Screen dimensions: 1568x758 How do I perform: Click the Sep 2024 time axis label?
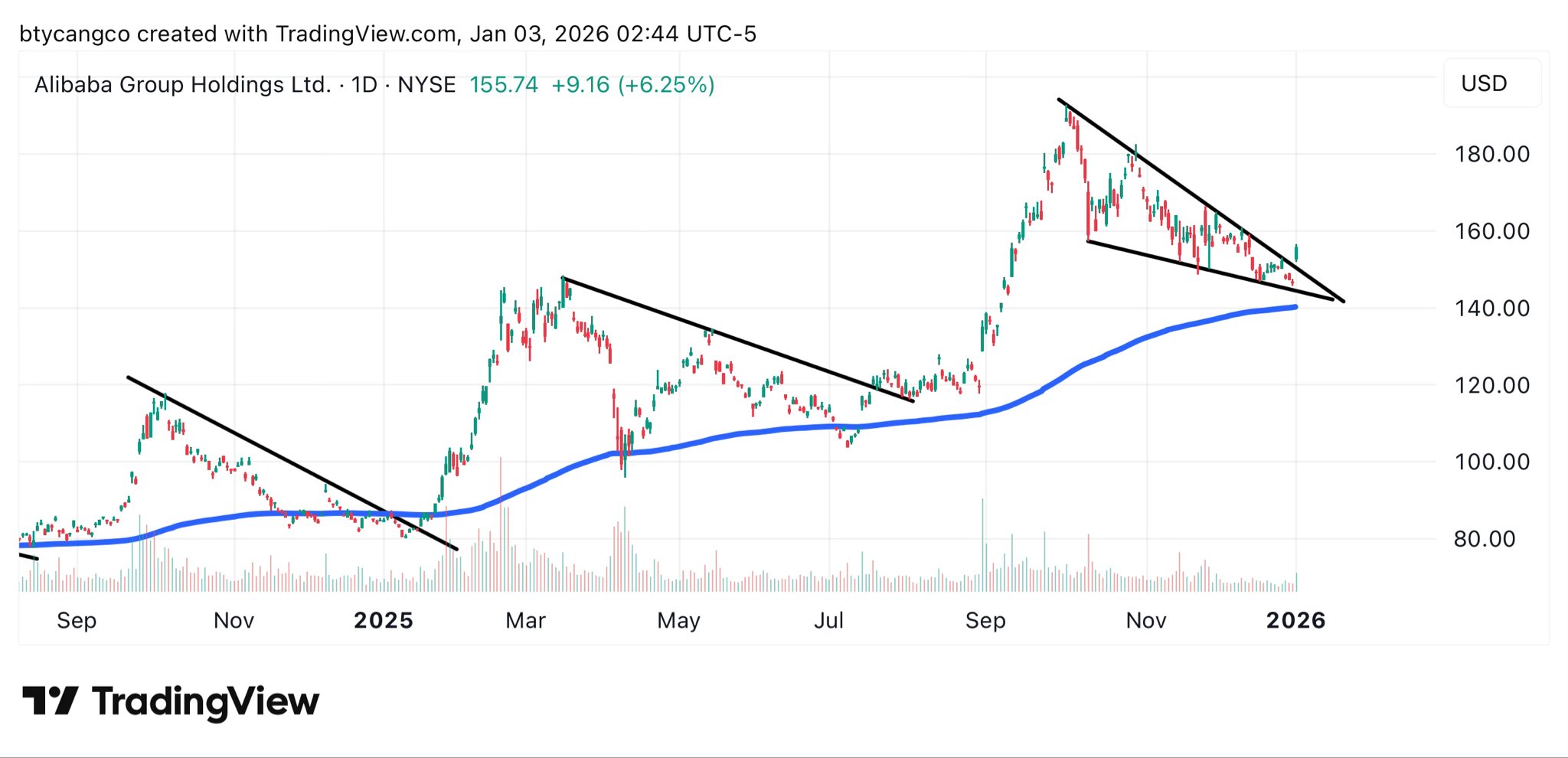tap(77, 621)
